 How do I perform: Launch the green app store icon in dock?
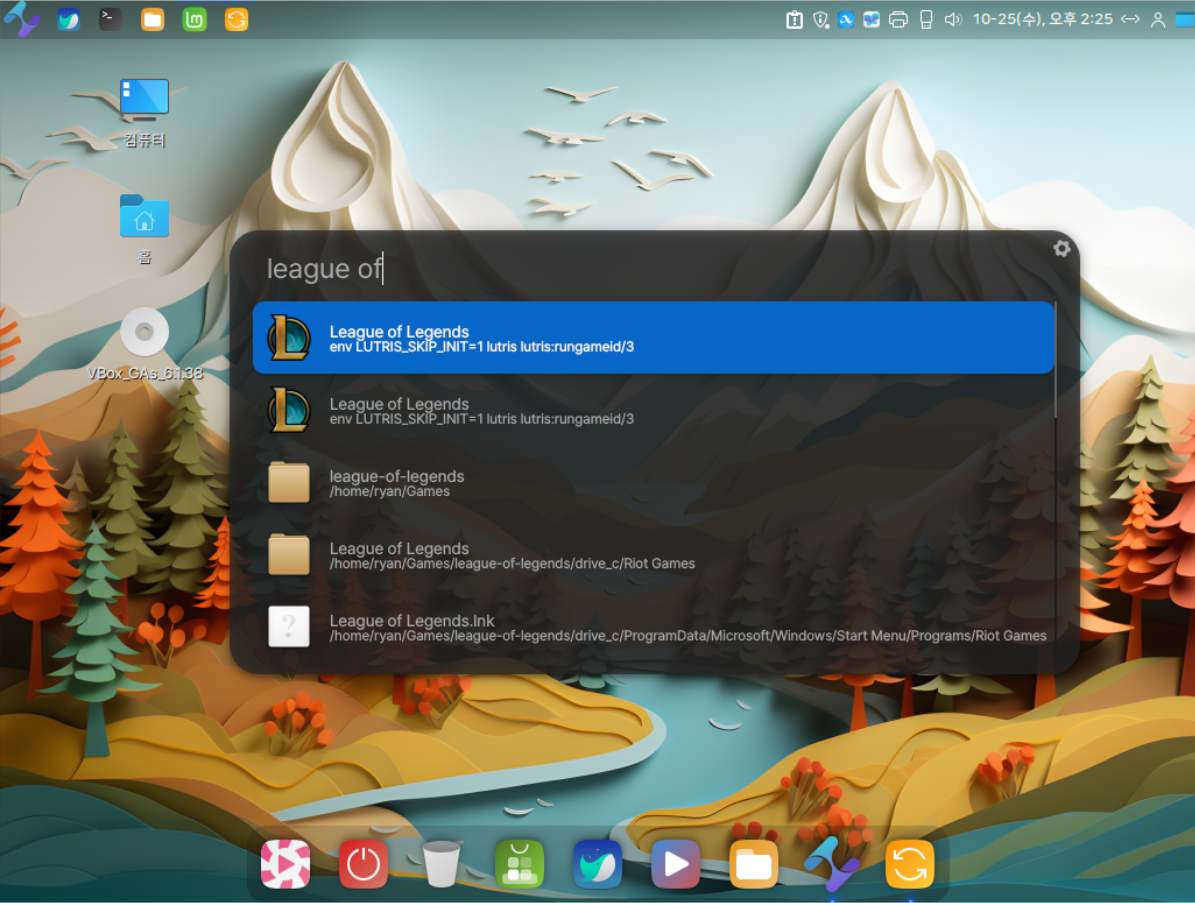(519, 864)
